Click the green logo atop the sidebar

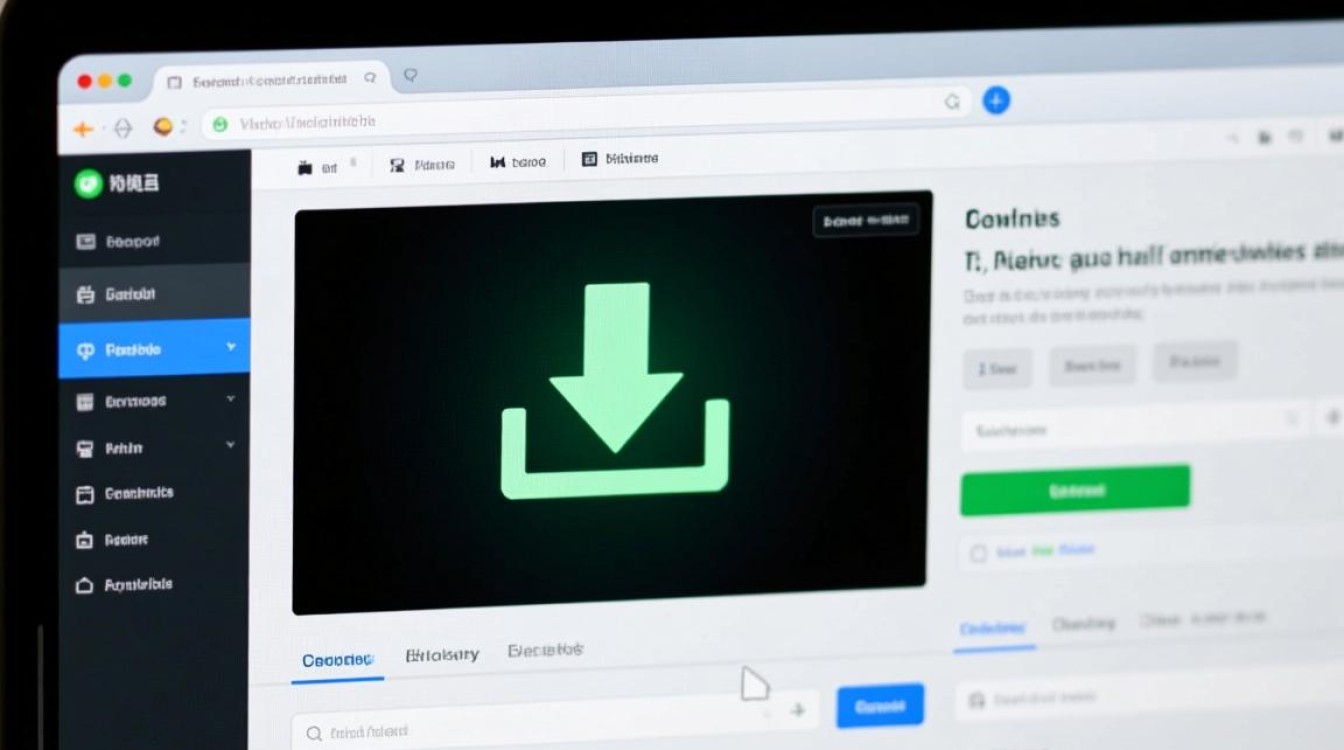click(88, 183)
